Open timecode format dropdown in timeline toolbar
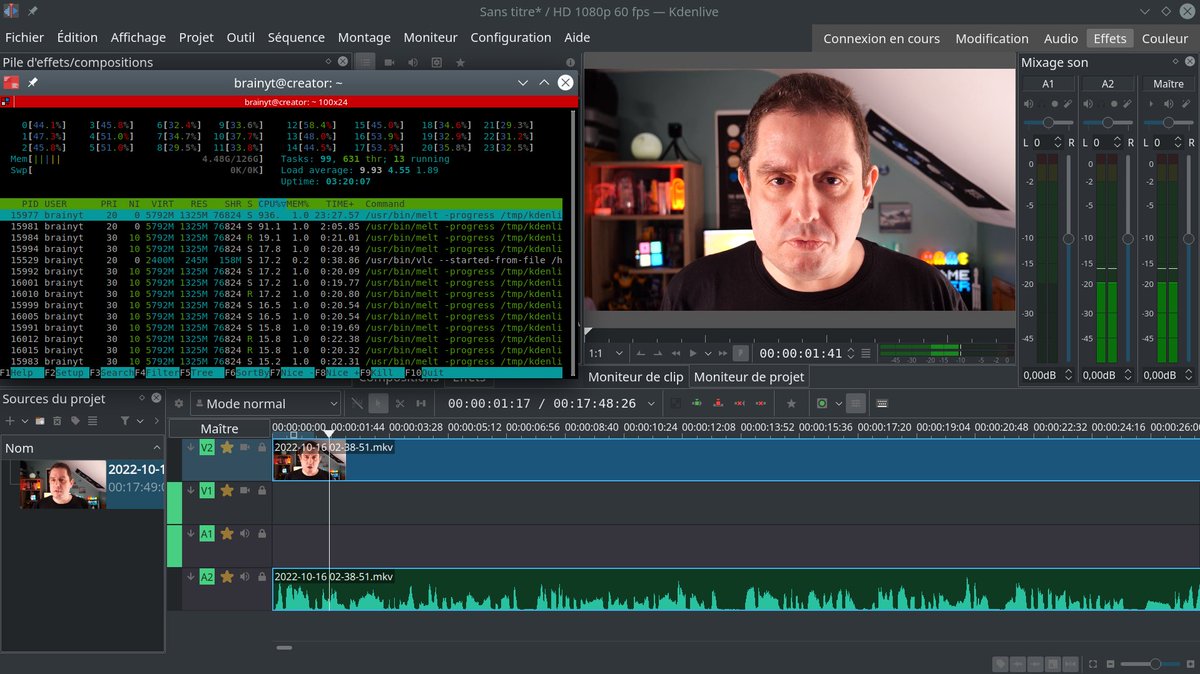Screen dimensions: 1200x674 [651, 404]
